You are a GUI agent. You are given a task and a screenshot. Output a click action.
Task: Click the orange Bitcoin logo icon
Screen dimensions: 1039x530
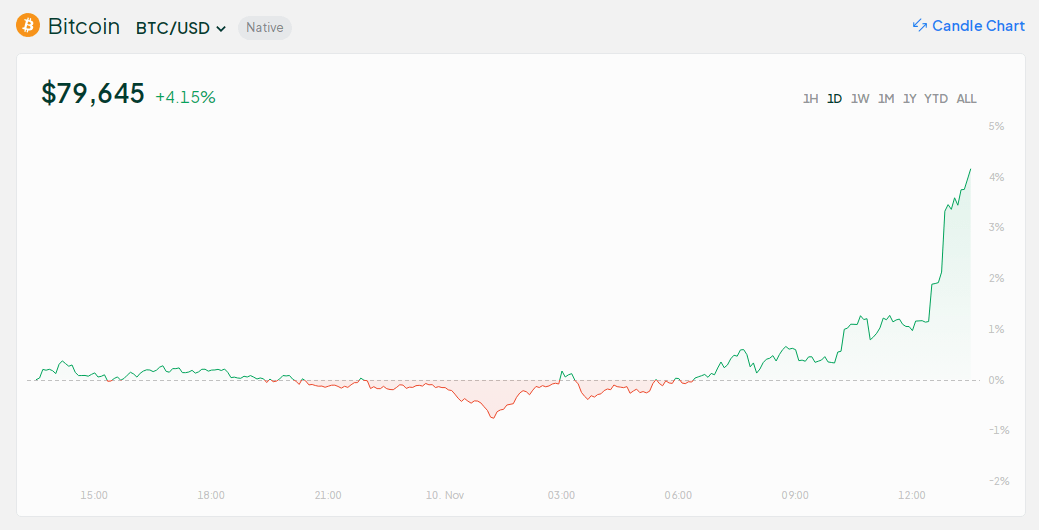click(x=28, y=26)
